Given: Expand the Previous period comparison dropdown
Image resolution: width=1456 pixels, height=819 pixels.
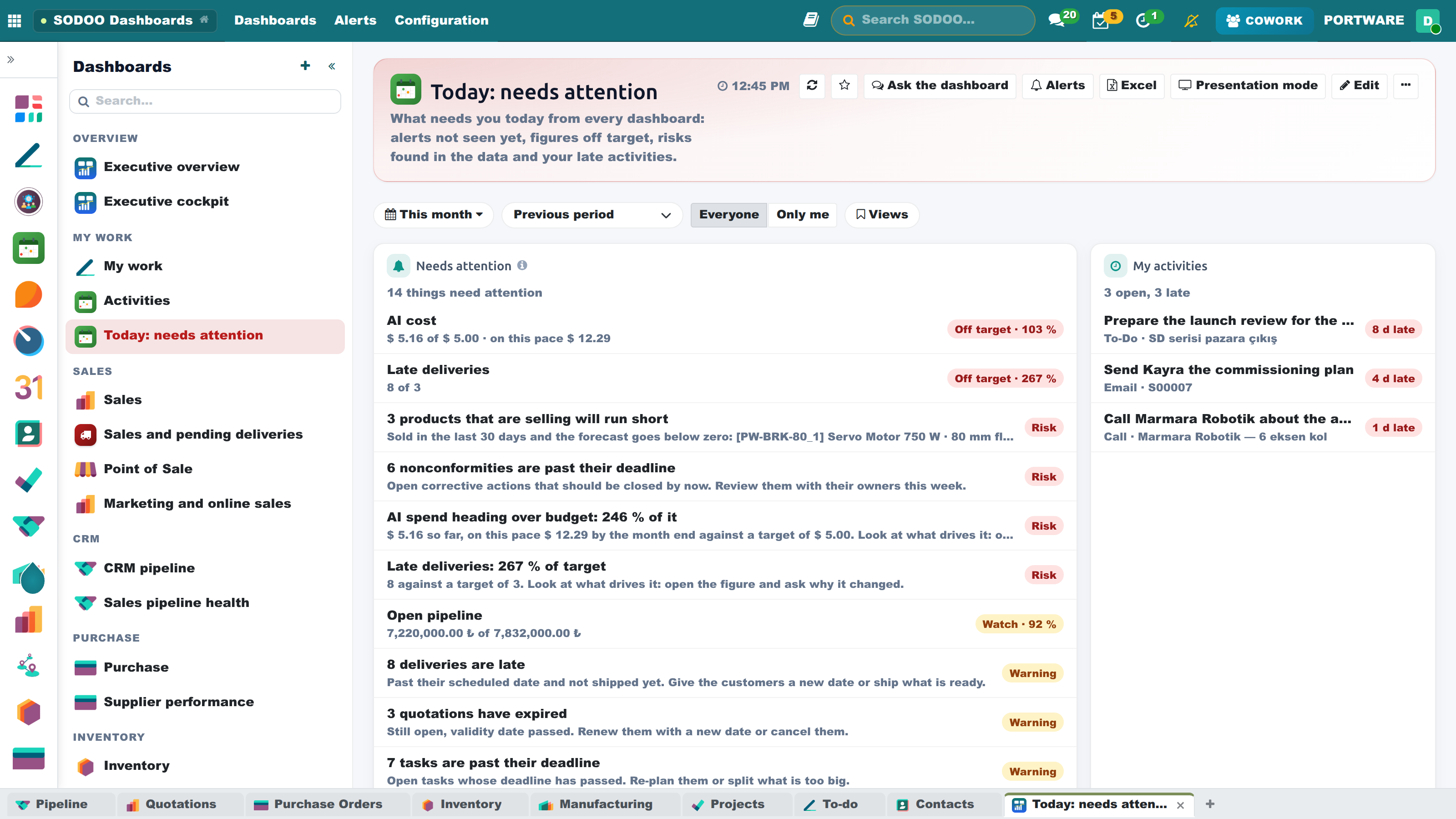Looking at the screenshot, I should tap(592, 215).
